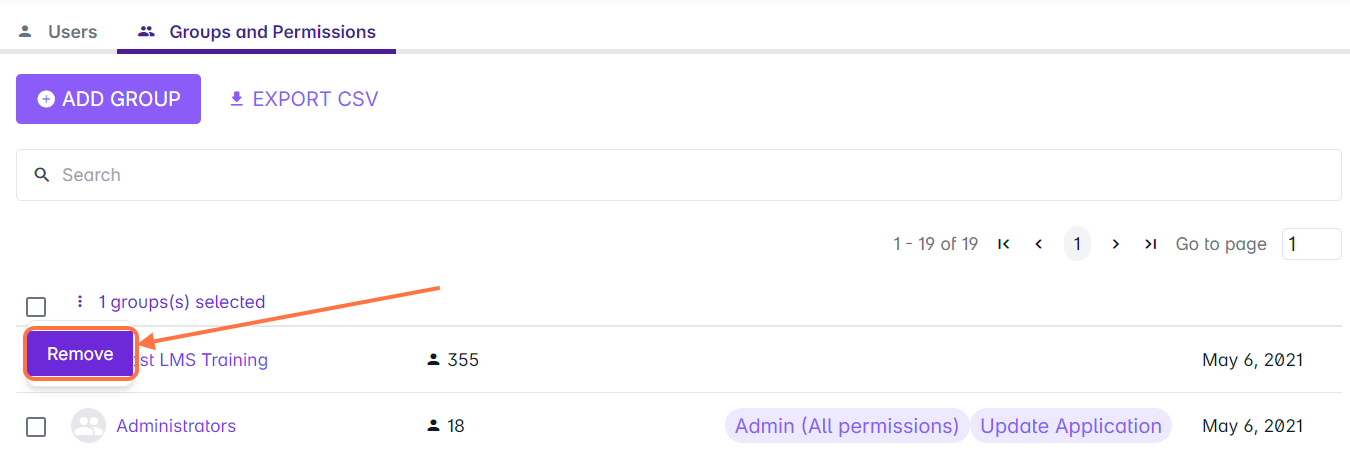Open the three-dot bulk actions menu
Image resolution: width=1350 pixels, height=454 pixels.
click(80, 301)
